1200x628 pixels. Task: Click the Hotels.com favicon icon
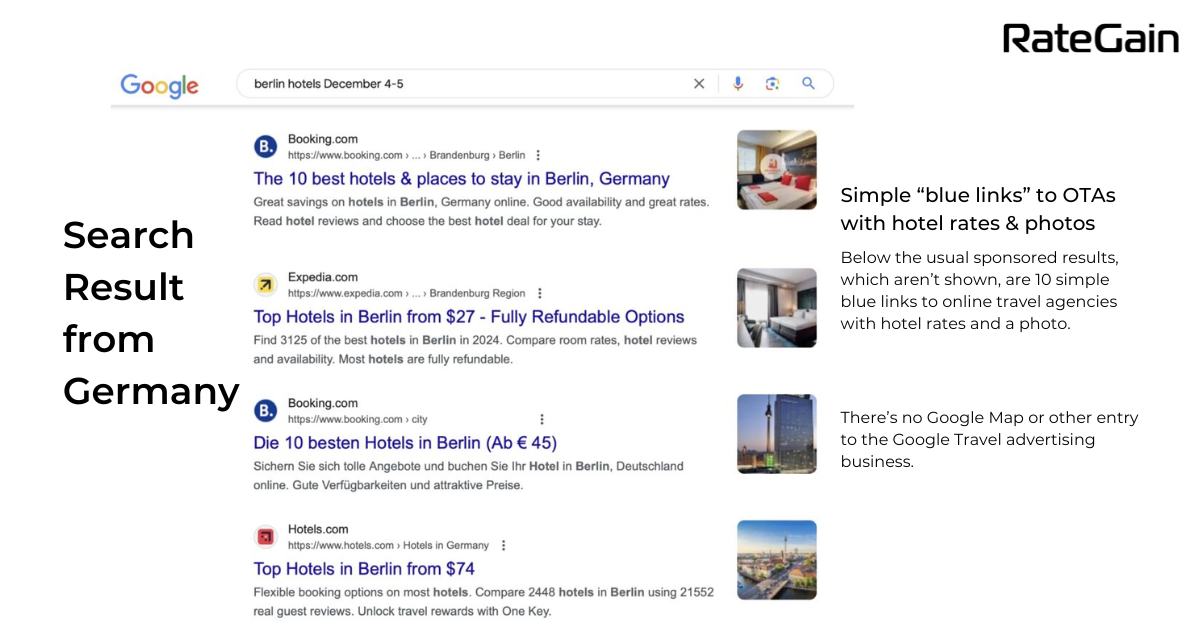[x=265, y=536]
